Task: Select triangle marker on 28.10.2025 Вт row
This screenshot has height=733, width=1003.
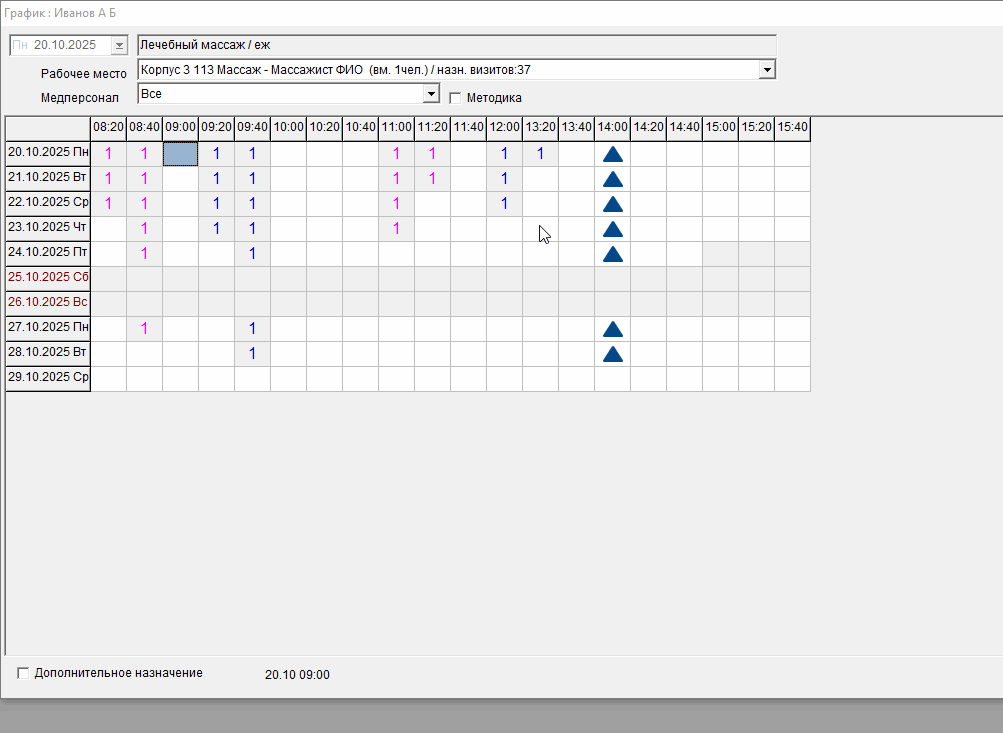Action: tap(613, 354)
